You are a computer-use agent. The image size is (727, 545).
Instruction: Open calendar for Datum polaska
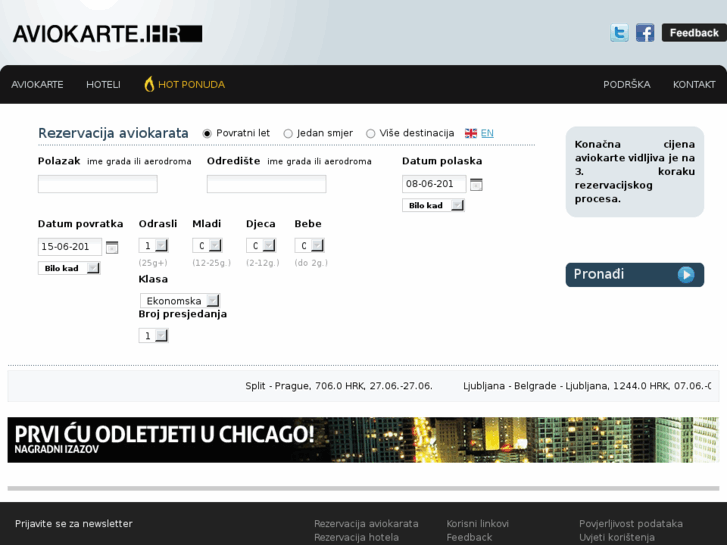point(476,185)
